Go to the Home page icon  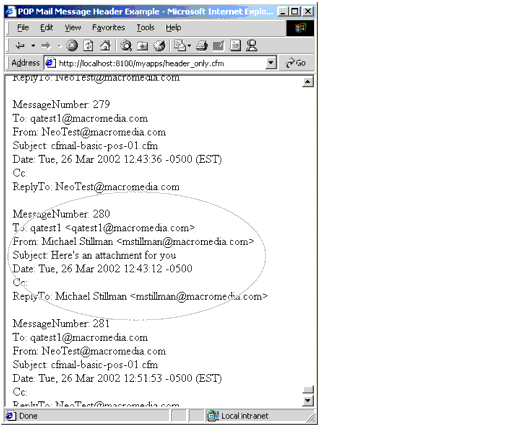tap(106, 46)
